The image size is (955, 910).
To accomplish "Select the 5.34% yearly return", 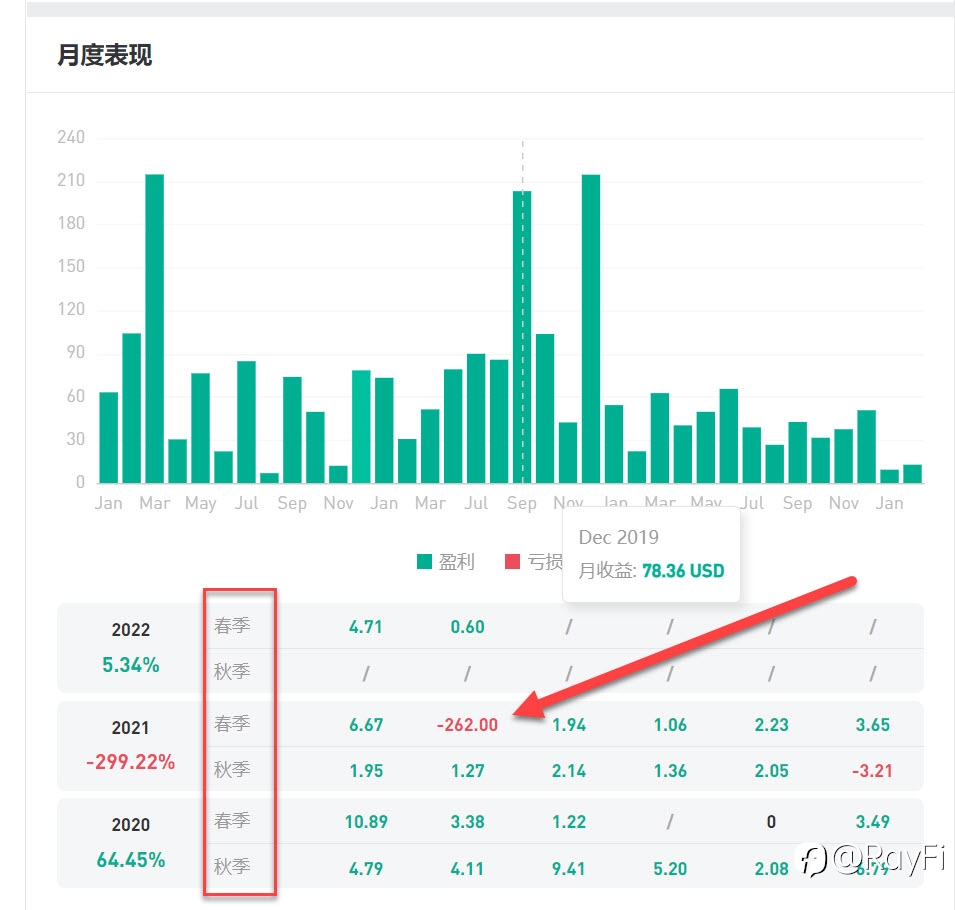I will pos(130,665).
